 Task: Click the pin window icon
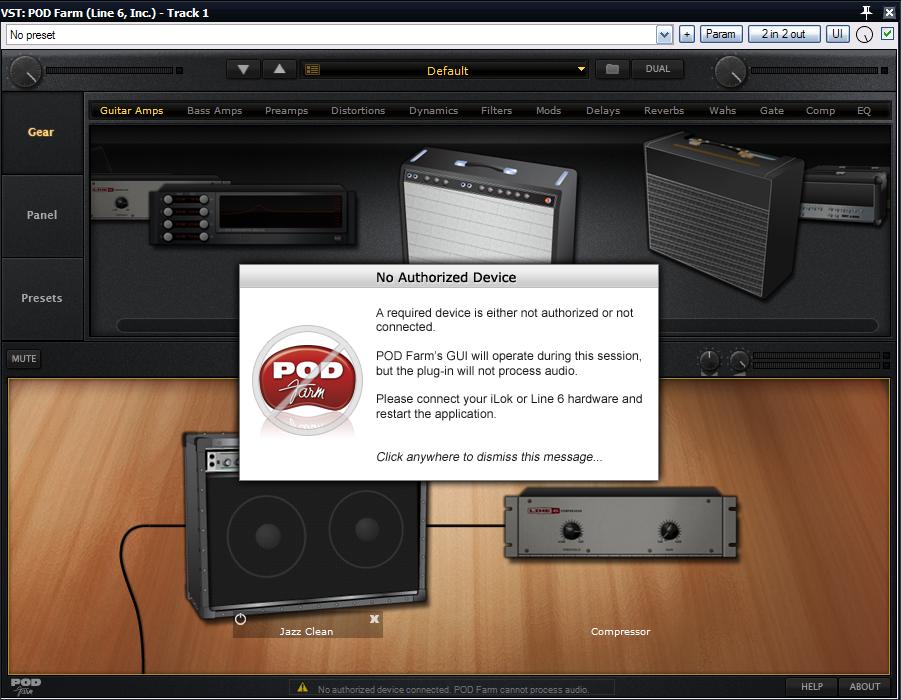click(867, 12)
